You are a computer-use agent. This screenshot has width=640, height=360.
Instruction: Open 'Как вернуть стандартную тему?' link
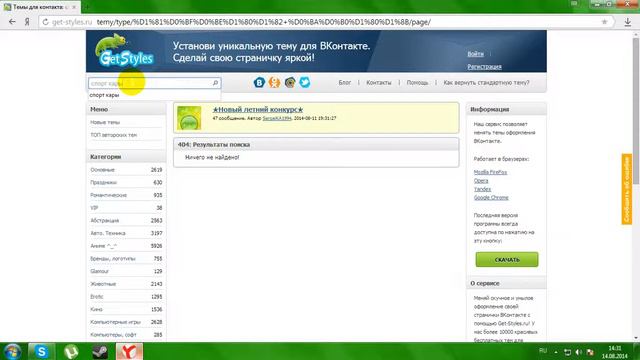pyautogui.click(x=486, y=82)
